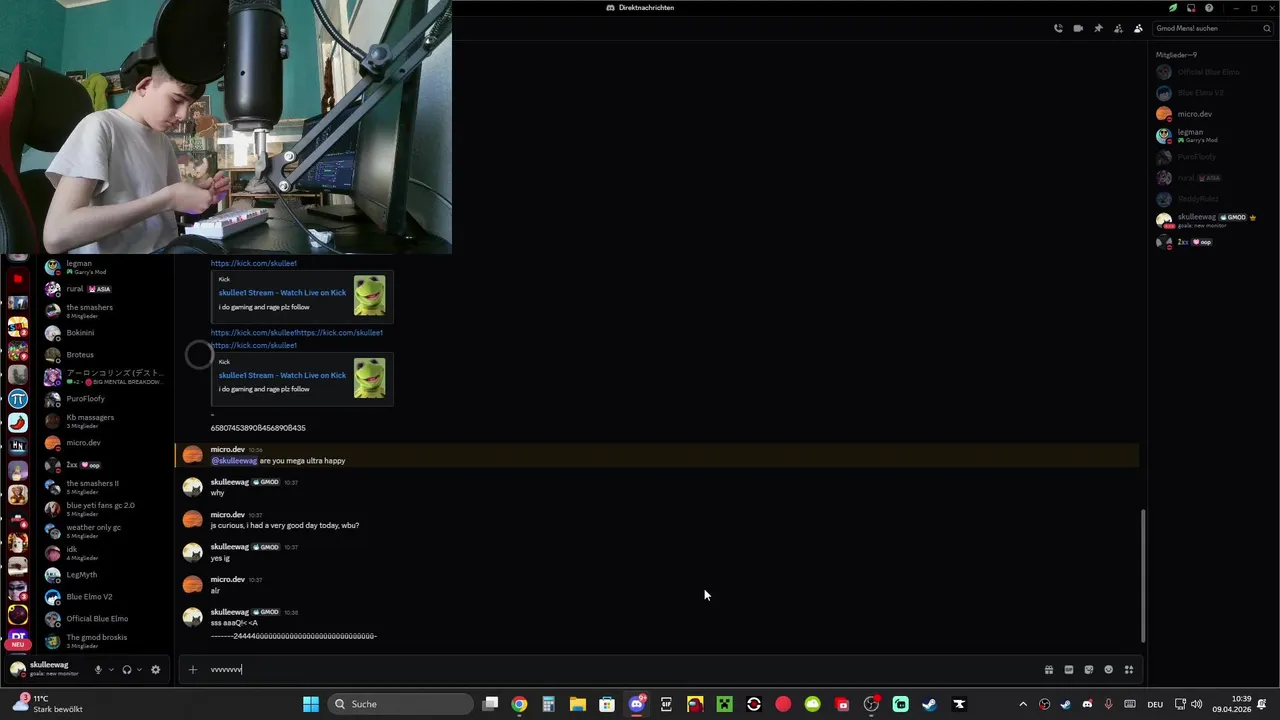Open the gift icon in the message bar

(x=1048, y=670)
